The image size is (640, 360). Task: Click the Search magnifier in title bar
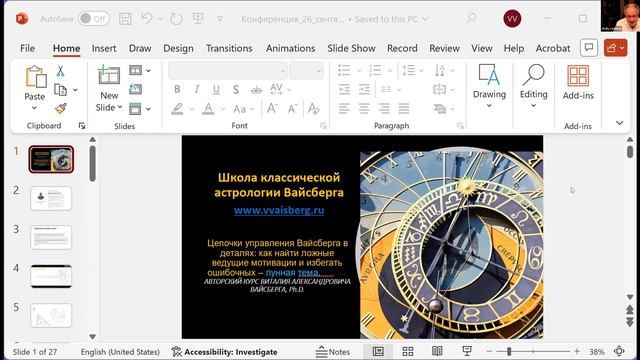pyautogui.click(x=471, y=18)
